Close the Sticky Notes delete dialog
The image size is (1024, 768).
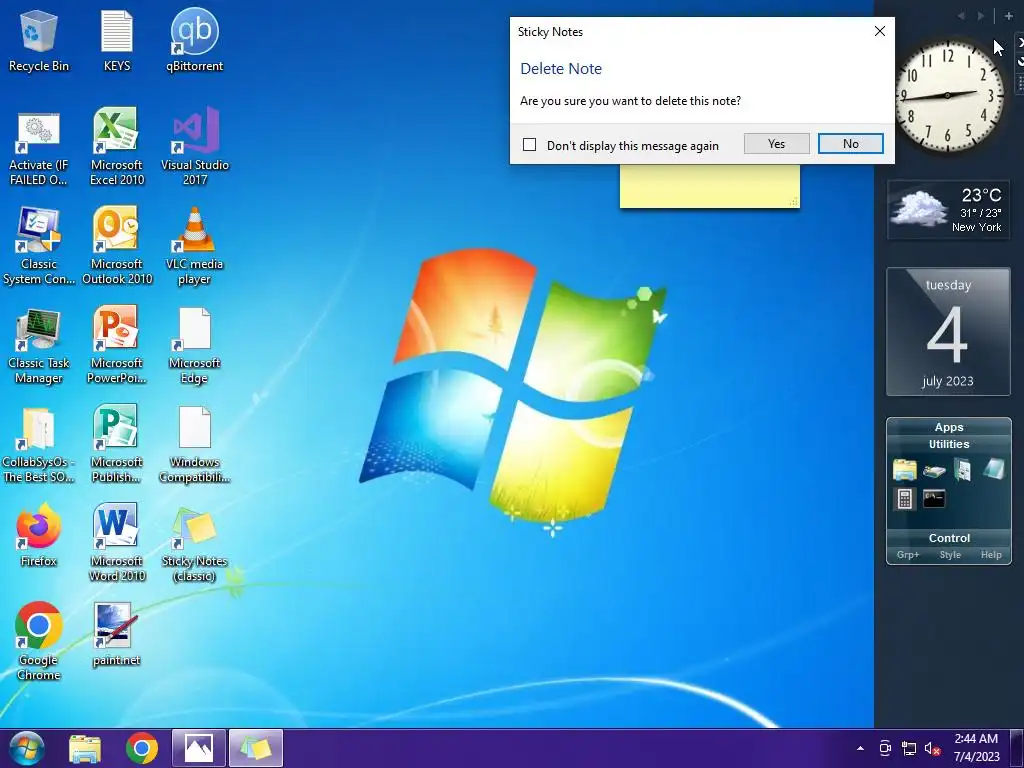click(880, 31)
